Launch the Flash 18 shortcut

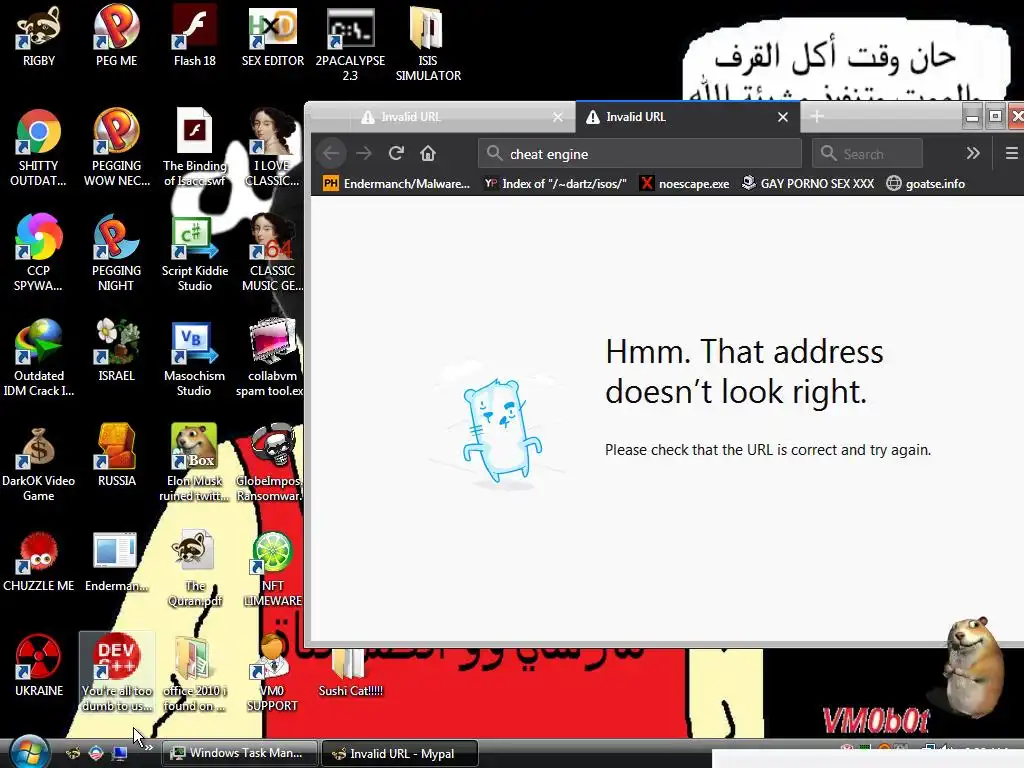tap(195, 37)
